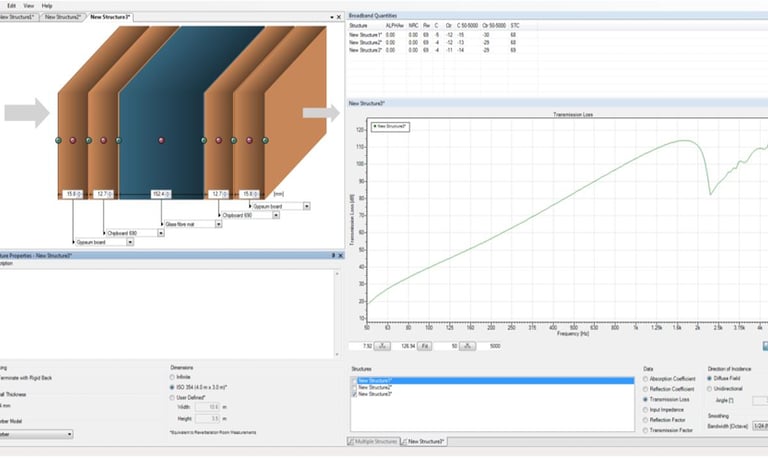This screenshot has width=768, height=458.
Task: Select the red node on the right chipboard layer
Action: pos(219,140)
